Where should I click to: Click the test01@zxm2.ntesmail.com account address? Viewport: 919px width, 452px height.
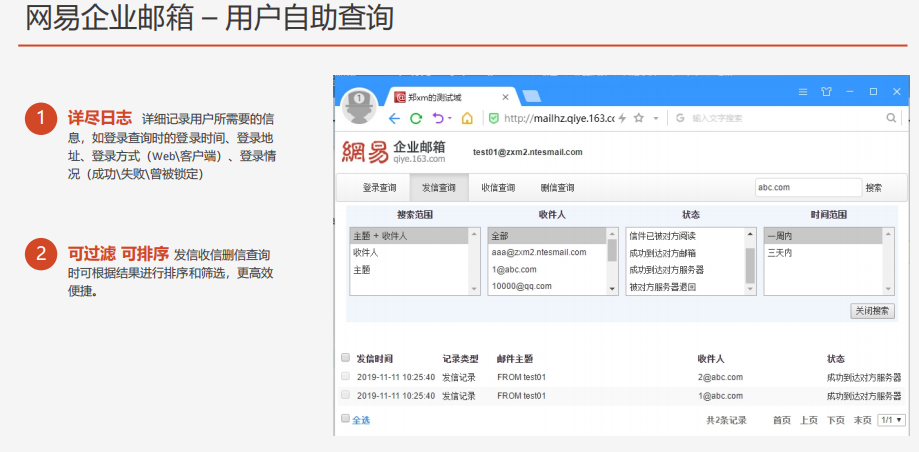click(x=527, y=152)
